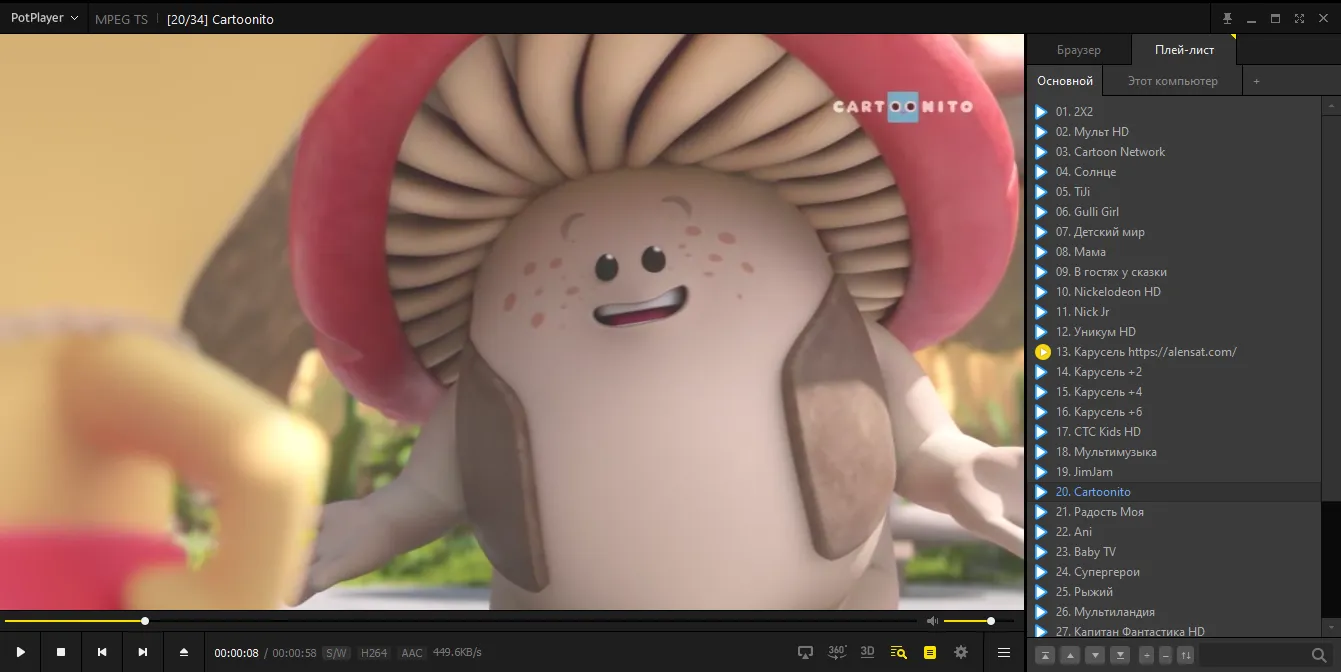Start playback with the Play button
1341x672 pixels.
[x=20, y=652]
